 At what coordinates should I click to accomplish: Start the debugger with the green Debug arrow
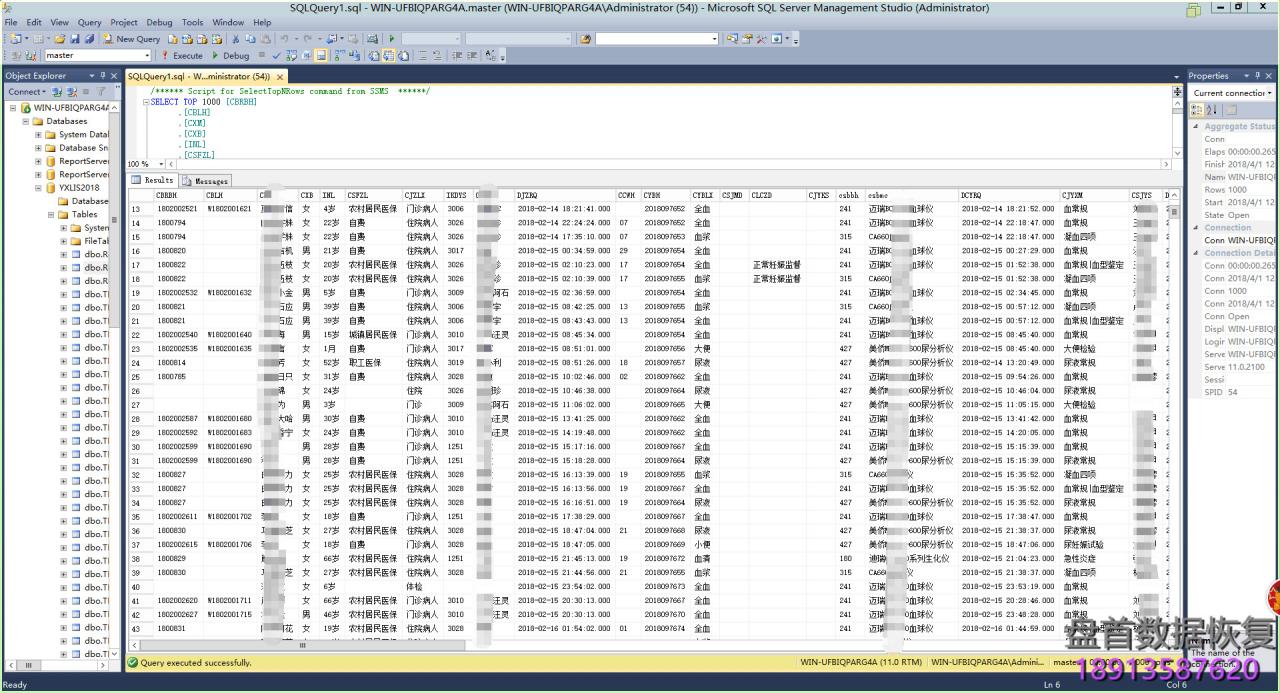[x=216, y=55]
